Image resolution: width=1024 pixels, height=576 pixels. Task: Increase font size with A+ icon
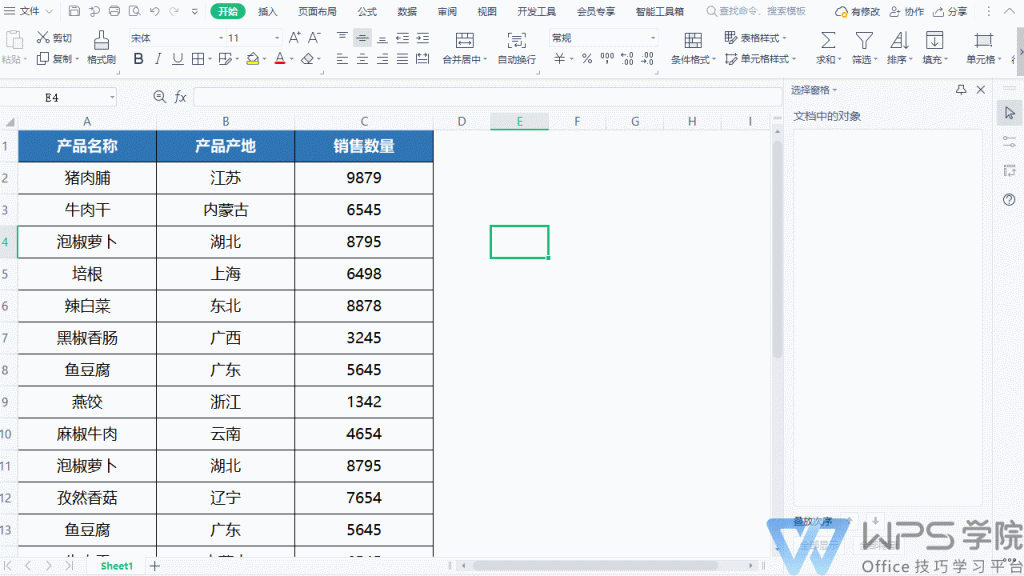pyautogui.click(x=295, y=38)
